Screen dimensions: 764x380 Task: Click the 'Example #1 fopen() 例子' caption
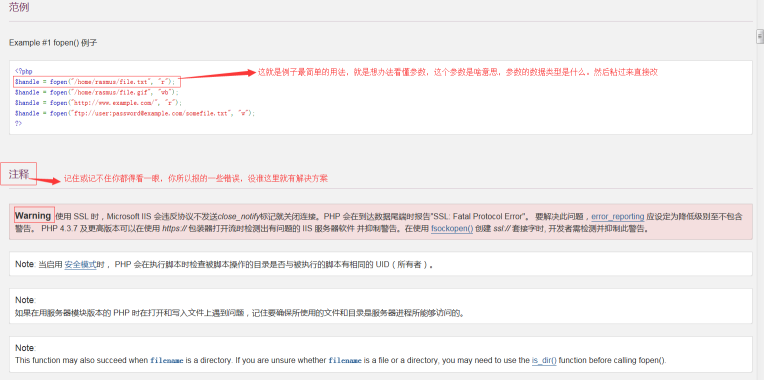point(53,43)
